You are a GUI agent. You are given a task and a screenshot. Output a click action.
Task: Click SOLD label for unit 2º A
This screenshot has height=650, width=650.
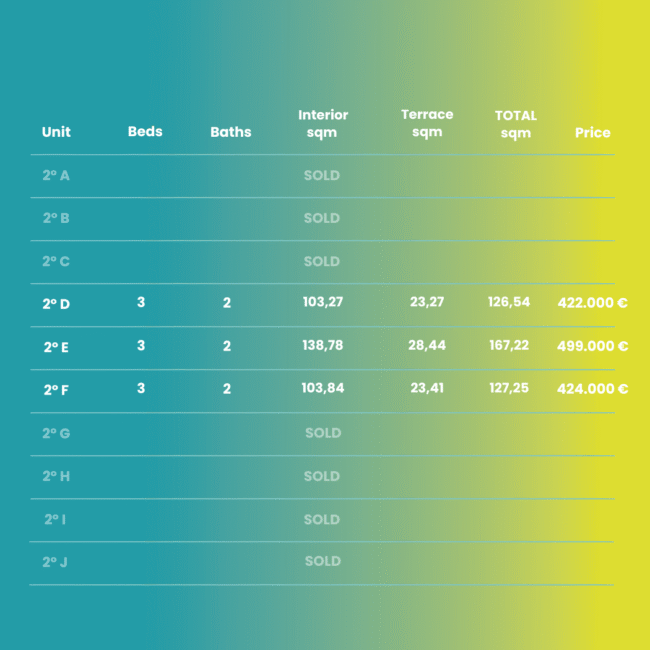click(x=322, y=175)
